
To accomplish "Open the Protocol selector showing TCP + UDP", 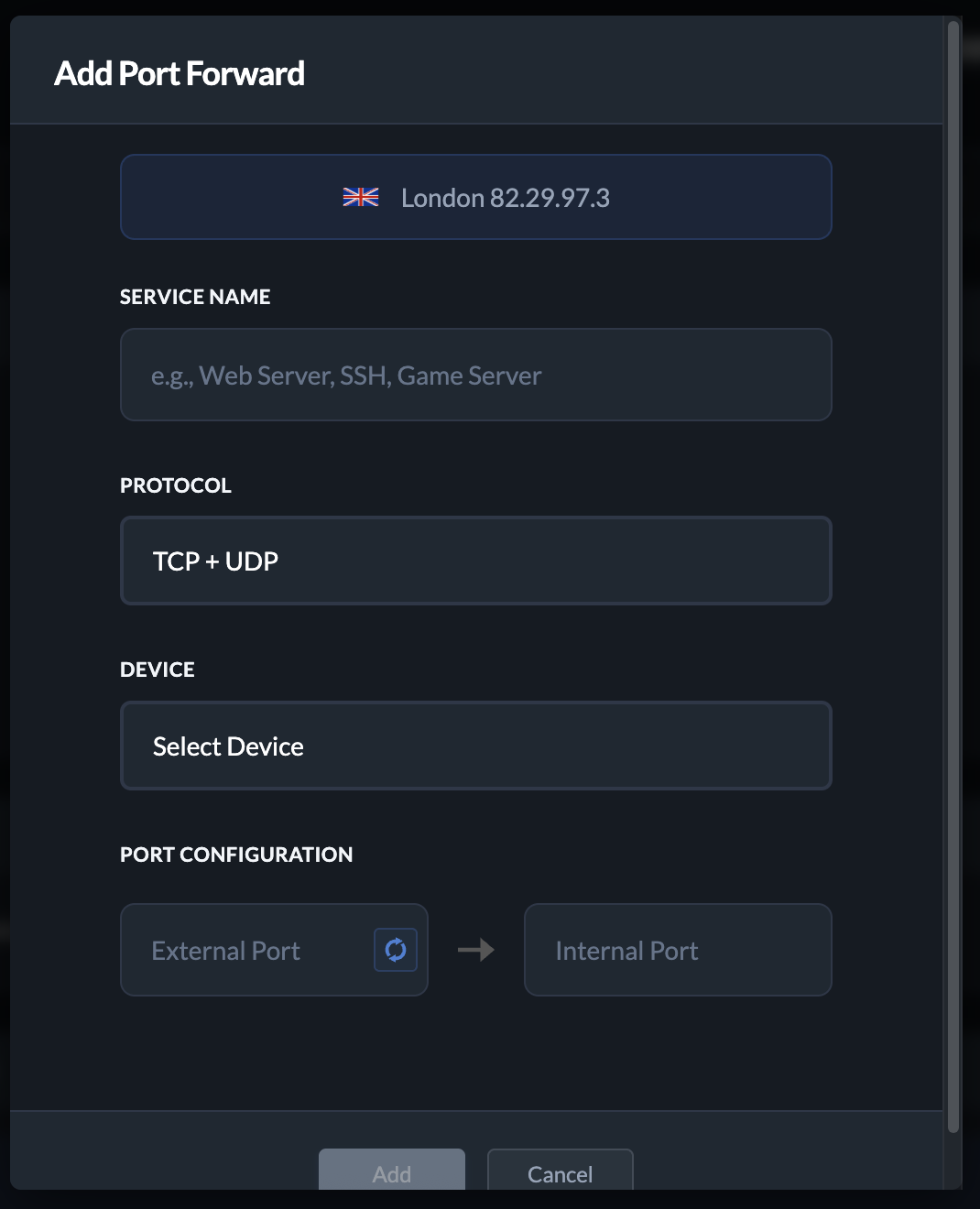I will tap(475, 561).
